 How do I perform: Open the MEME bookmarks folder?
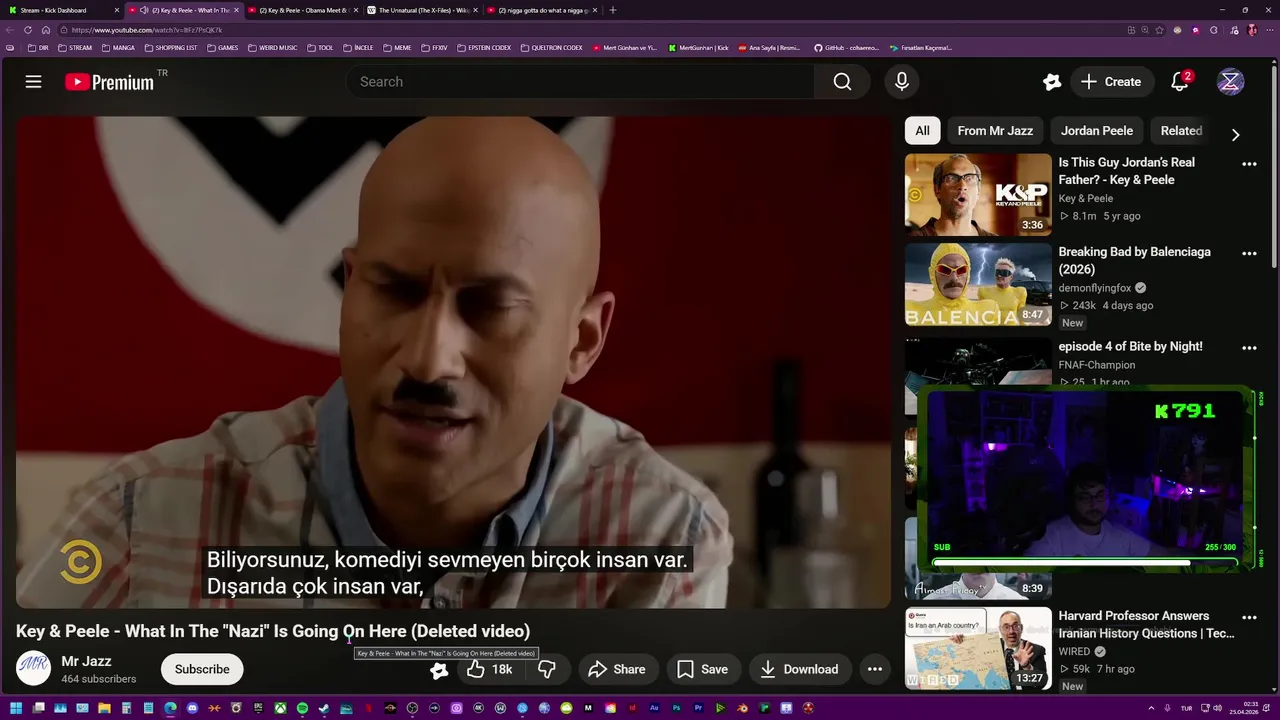click(x=397, y=48)
